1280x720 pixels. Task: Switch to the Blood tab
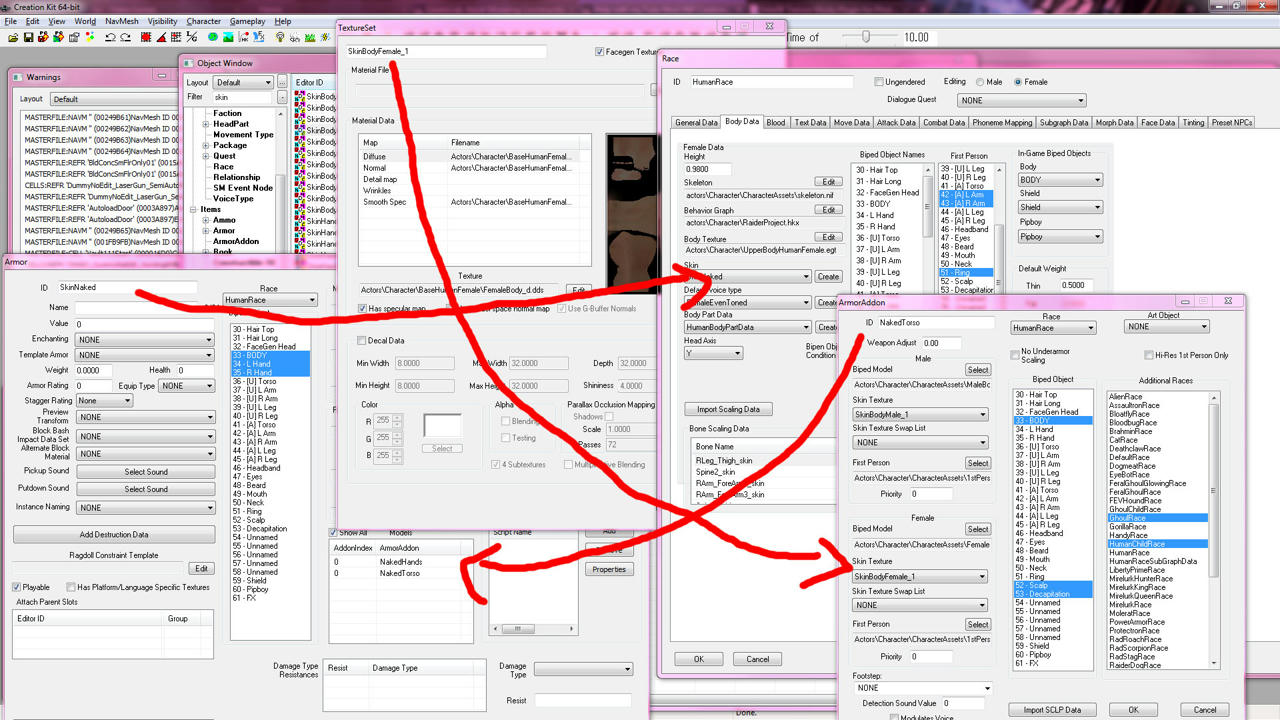(x=776, y=122)
